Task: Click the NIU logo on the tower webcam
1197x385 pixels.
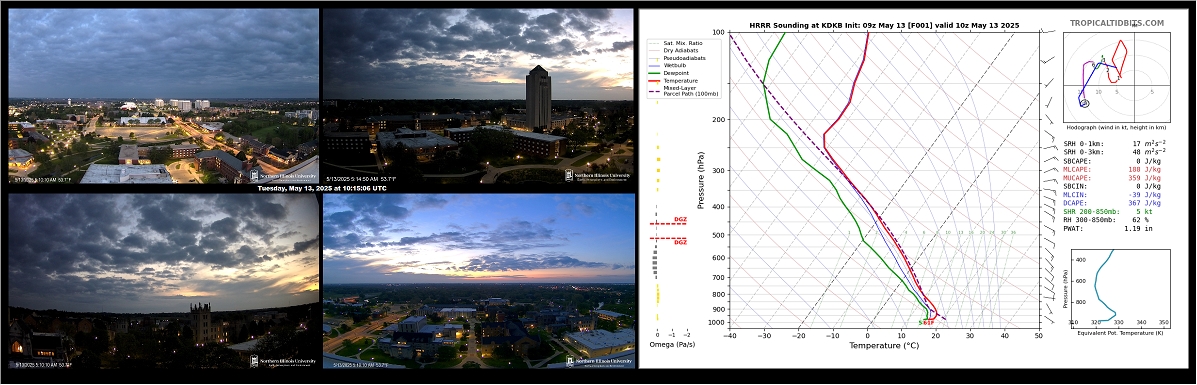Action: click(598, 176)
